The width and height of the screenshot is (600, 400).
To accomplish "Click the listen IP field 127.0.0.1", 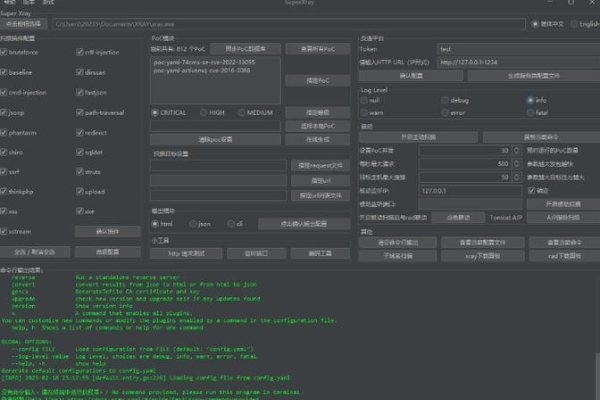I will [471, 191].
